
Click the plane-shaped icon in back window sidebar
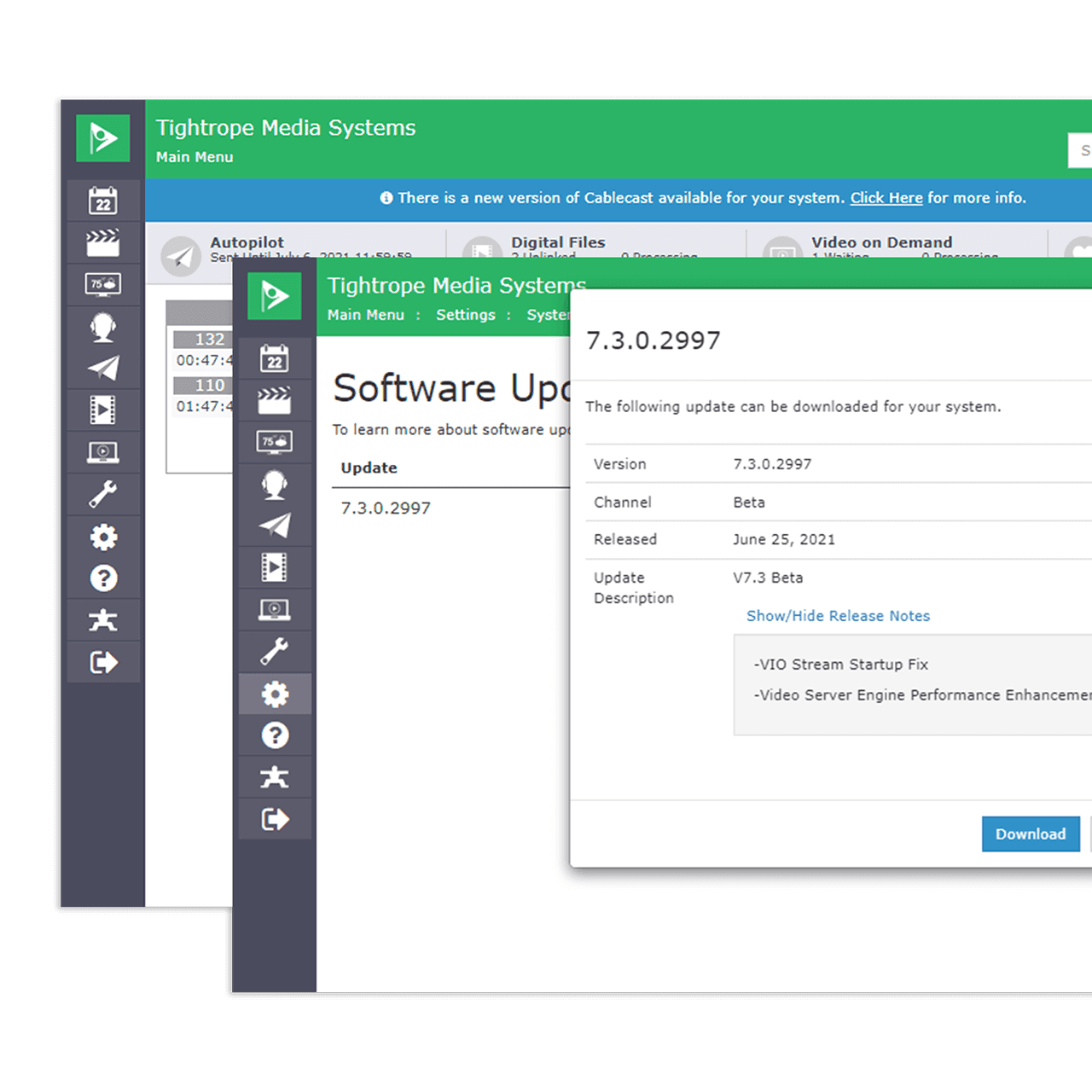[x=103, y=620]
